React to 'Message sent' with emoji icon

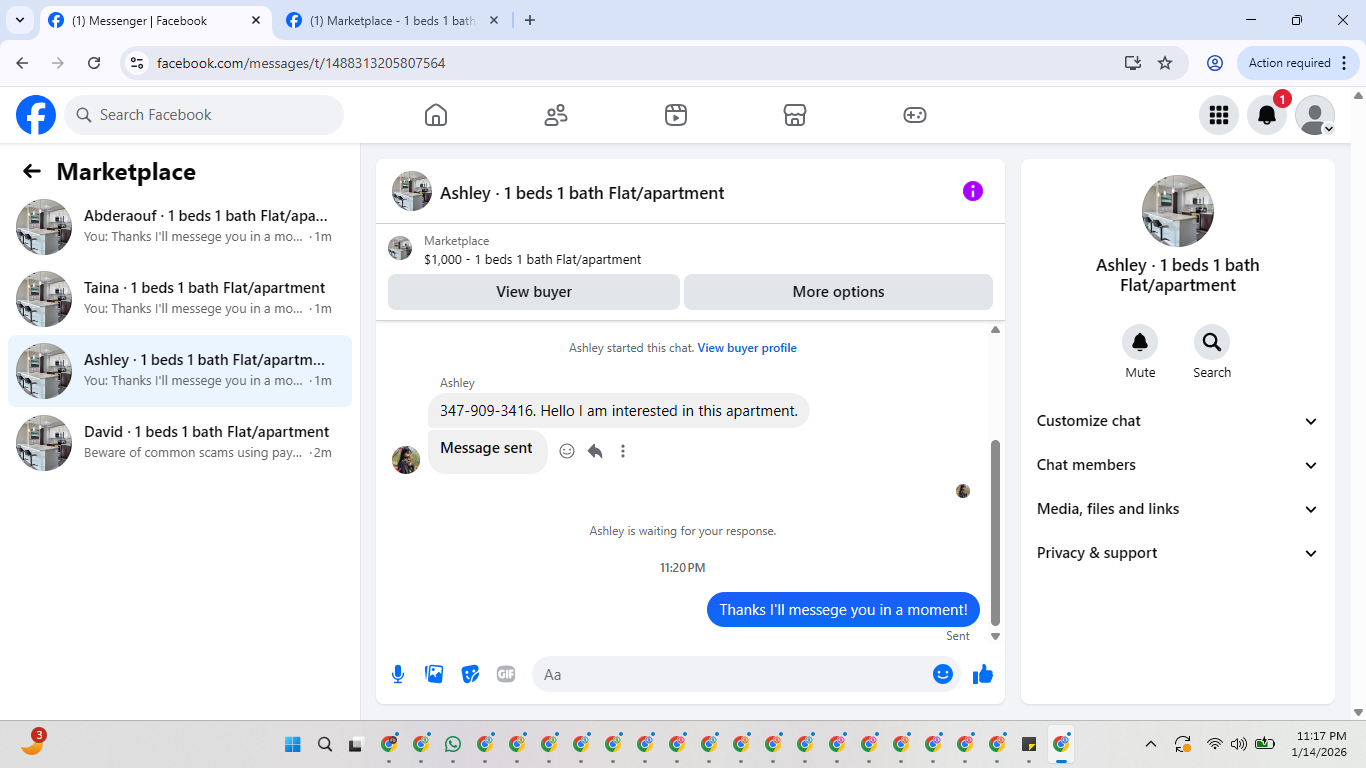[x=567, y=451]
